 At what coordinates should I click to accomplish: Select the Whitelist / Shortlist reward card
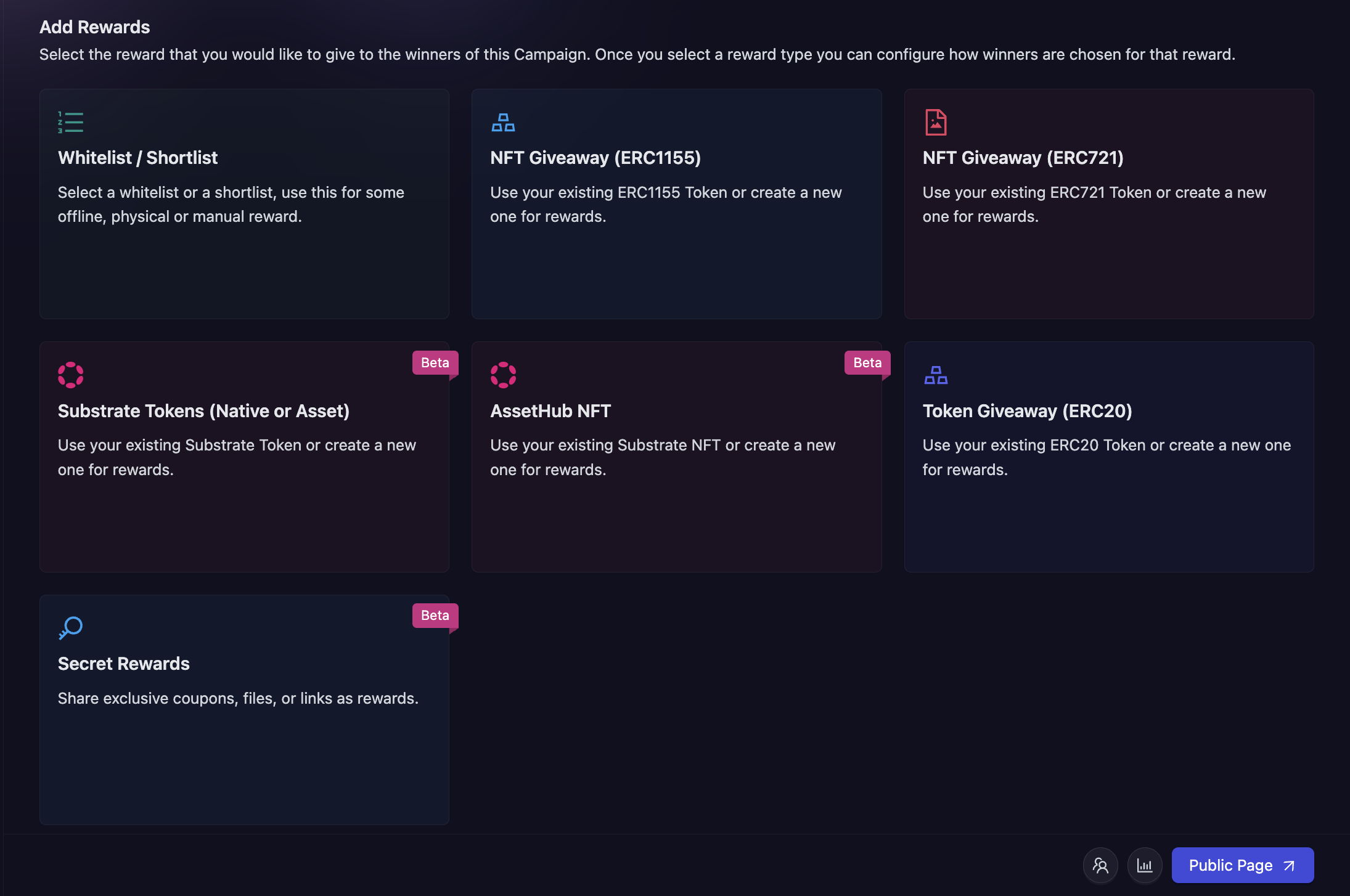[x=244, y=203]
